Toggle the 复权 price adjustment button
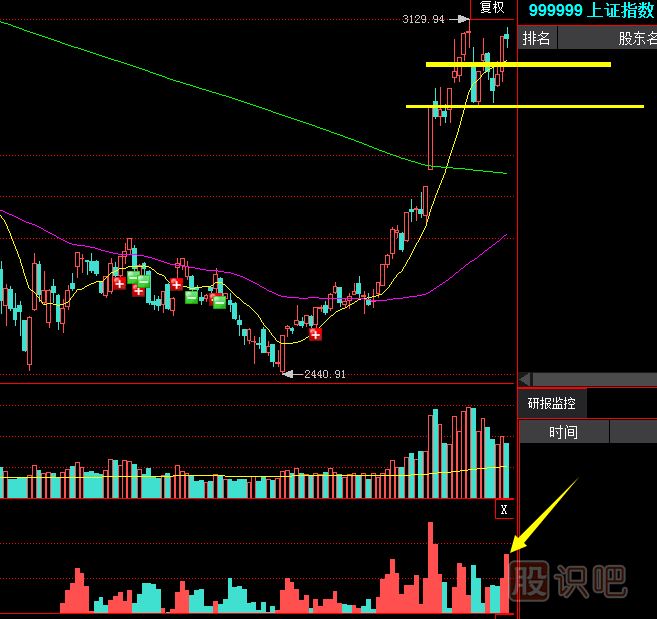657x619 pixels. click(x=492, y=8)
